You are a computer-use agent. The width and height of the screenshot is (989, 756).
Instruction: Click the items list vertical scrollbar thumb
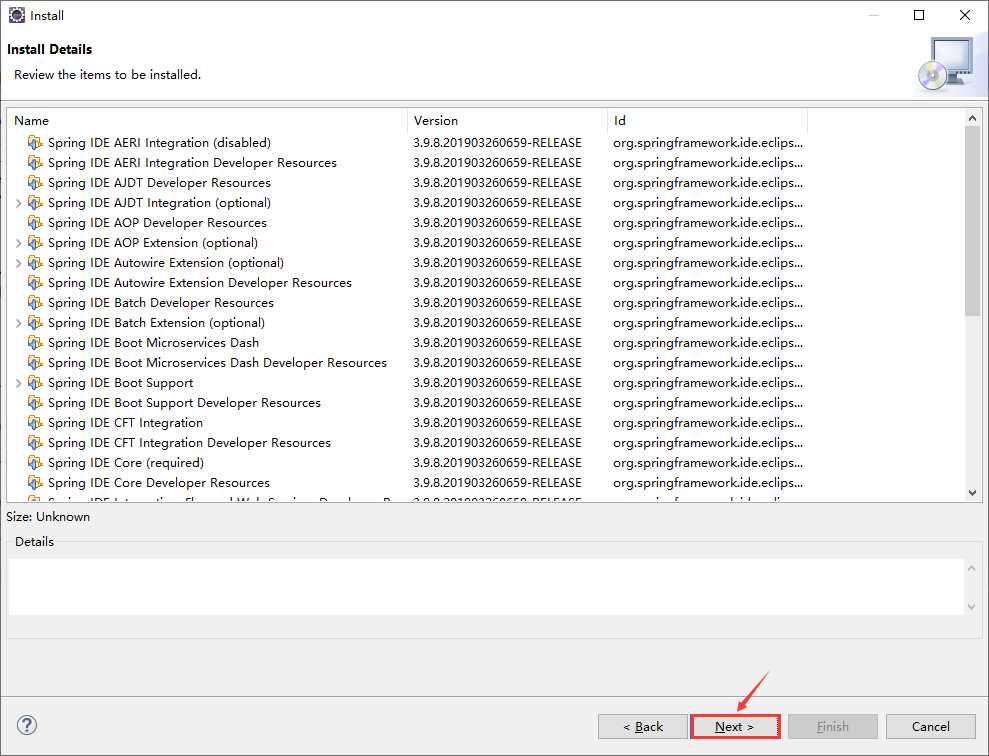(x=972, y=221)
